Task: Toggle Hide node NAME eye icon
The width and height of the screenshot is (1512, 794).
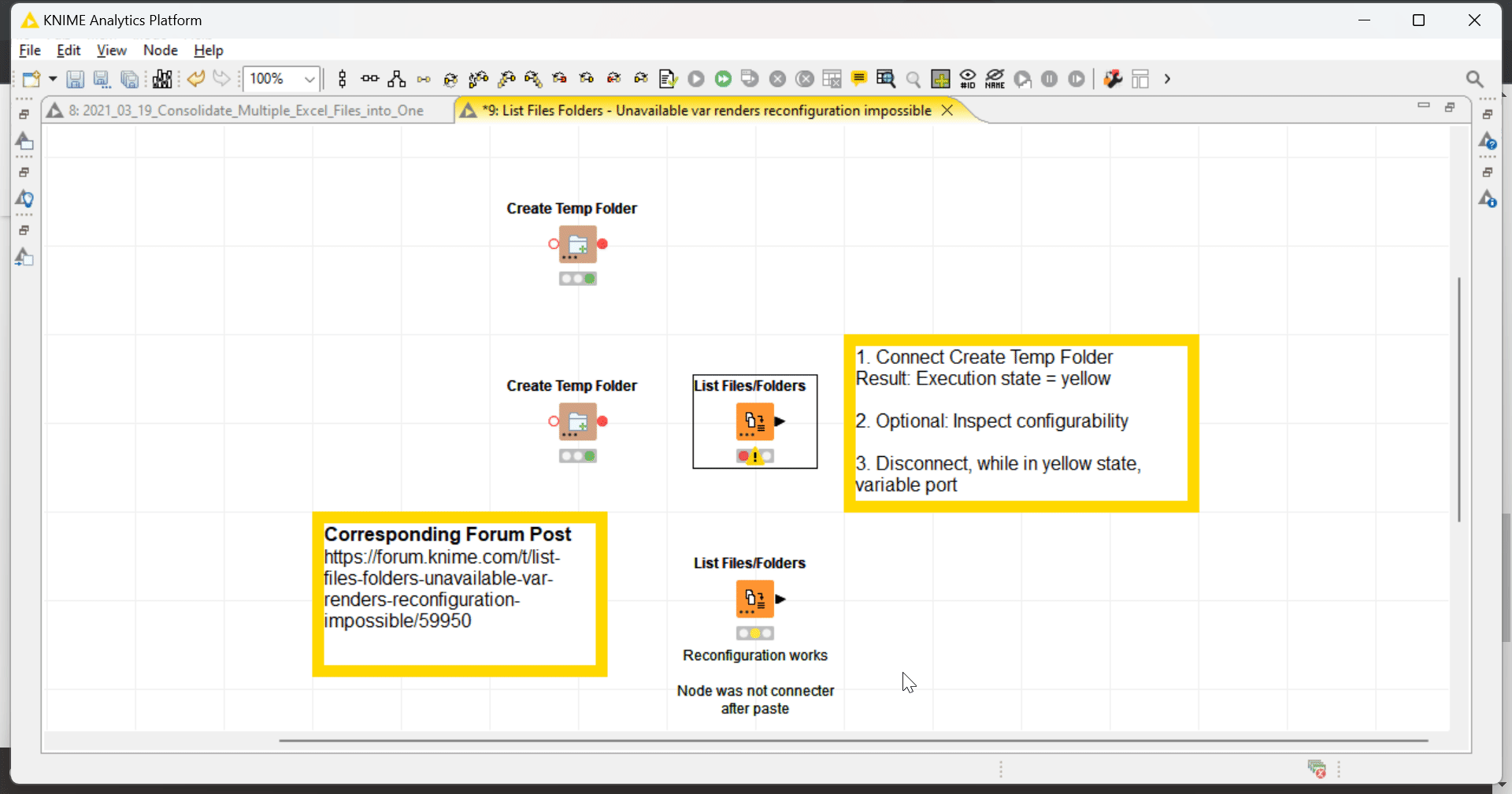Action: pyautogui.click(x=995, y=79)
